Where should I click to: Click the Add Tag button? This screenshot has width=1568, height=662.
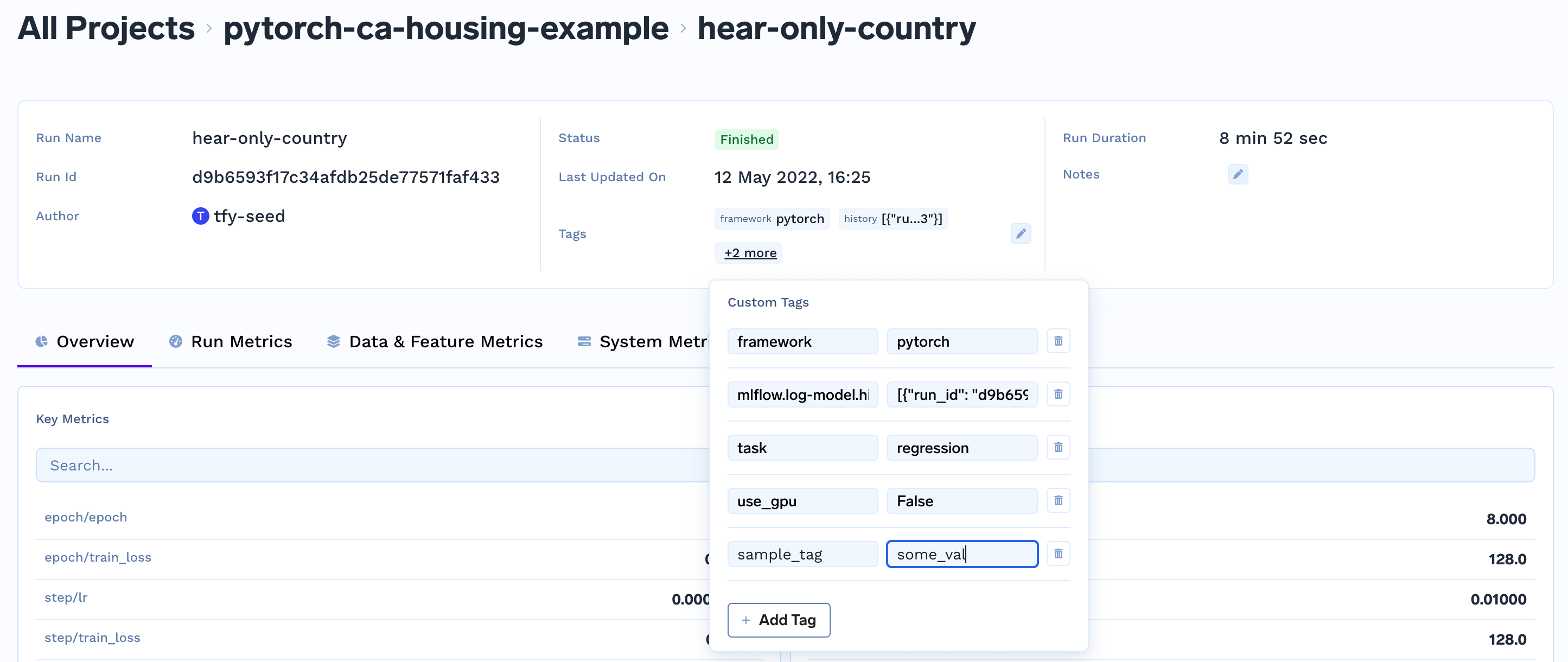(x=778, y=620)
